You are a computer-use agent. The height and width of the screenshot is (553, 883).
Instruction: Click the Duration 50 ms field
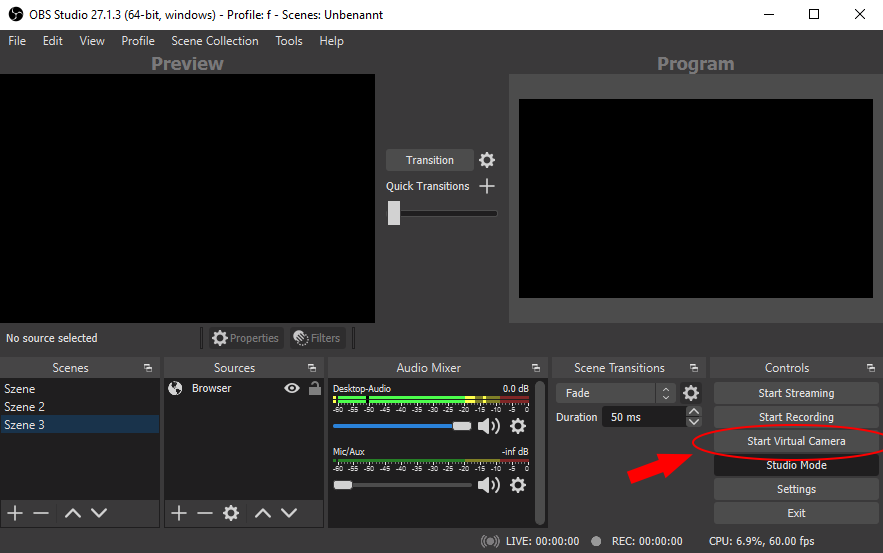[x=644, y=417]
